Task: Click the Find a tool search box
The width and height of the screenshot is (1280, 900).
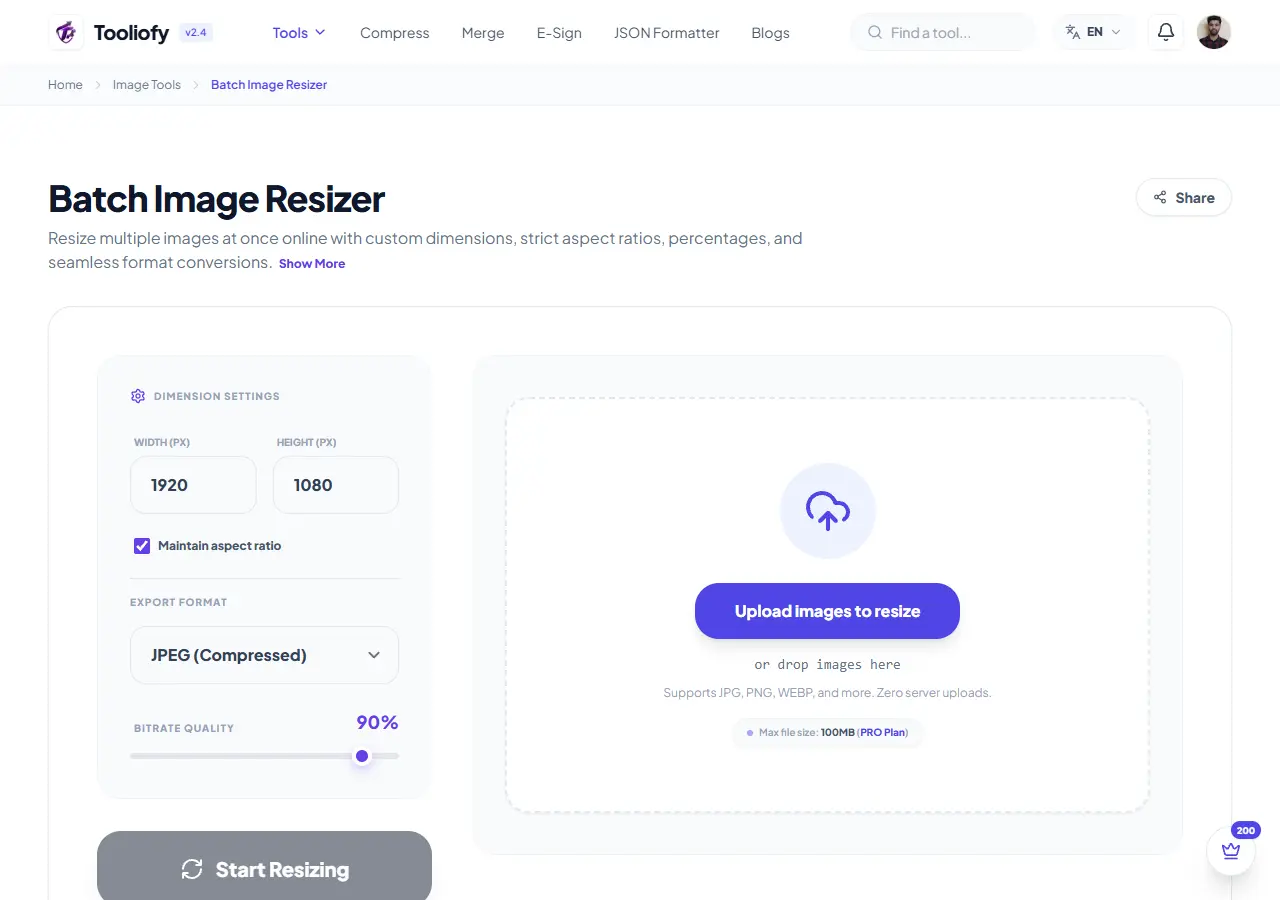Action: click(943, 32)
